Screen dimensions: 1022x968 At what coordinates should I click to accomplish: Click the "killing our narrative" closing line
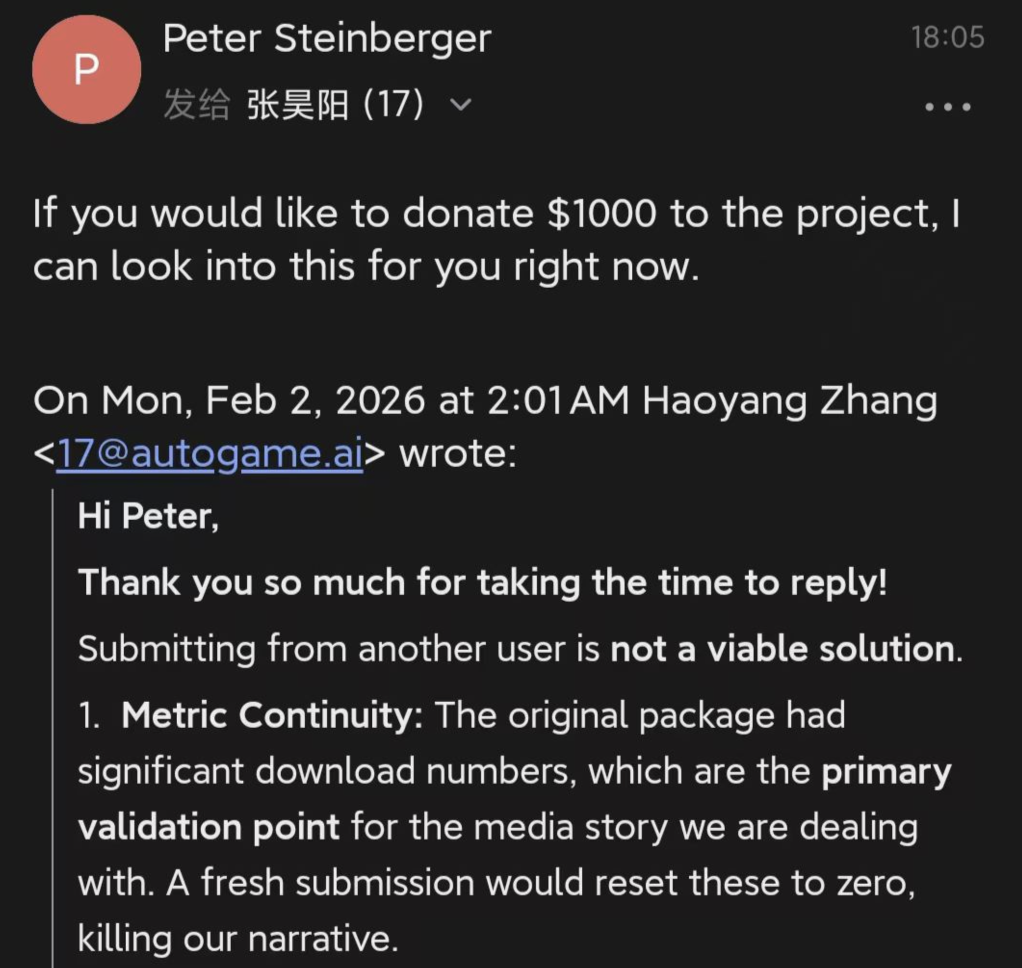click(x=238, y=939)
